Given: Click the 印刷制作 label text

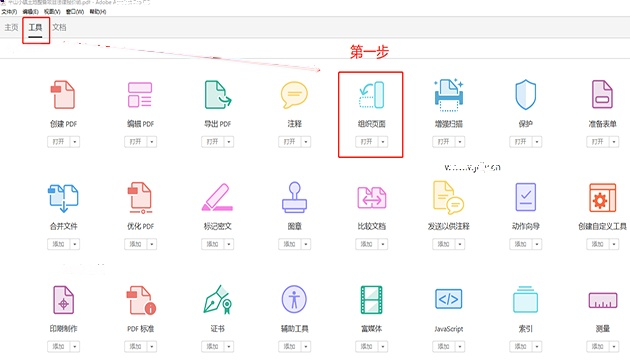Looking at the screenshot, I should point(63,329).
